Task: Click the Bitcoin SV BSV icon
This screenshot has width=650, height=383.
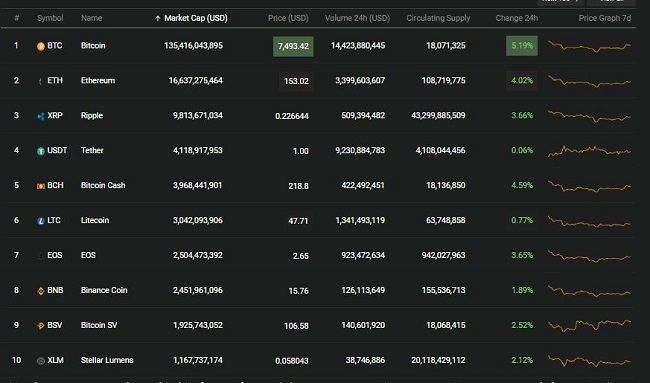Action: click(x=41, y=326)
